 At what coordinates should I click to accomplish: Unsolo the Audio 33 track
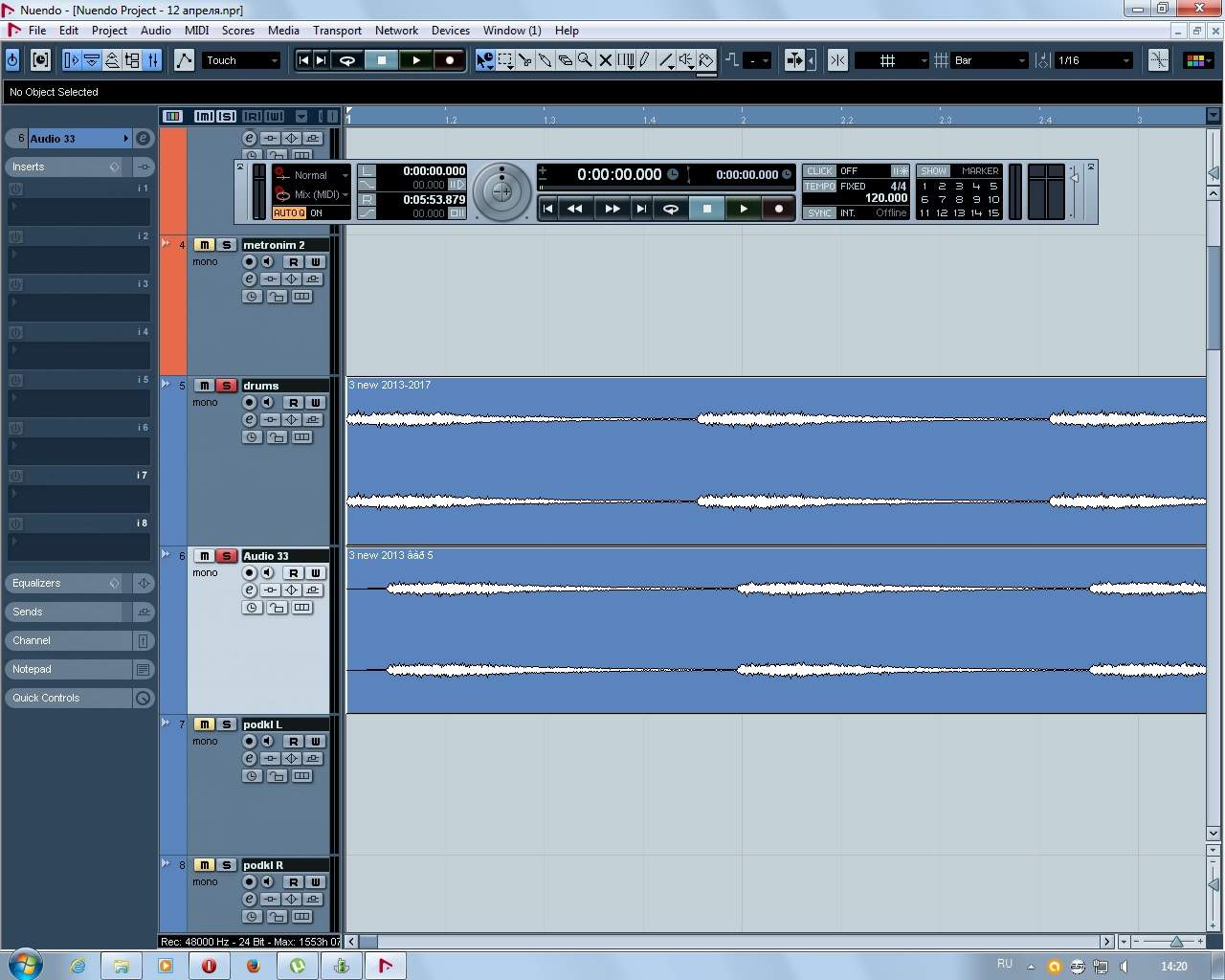point(226,556)
